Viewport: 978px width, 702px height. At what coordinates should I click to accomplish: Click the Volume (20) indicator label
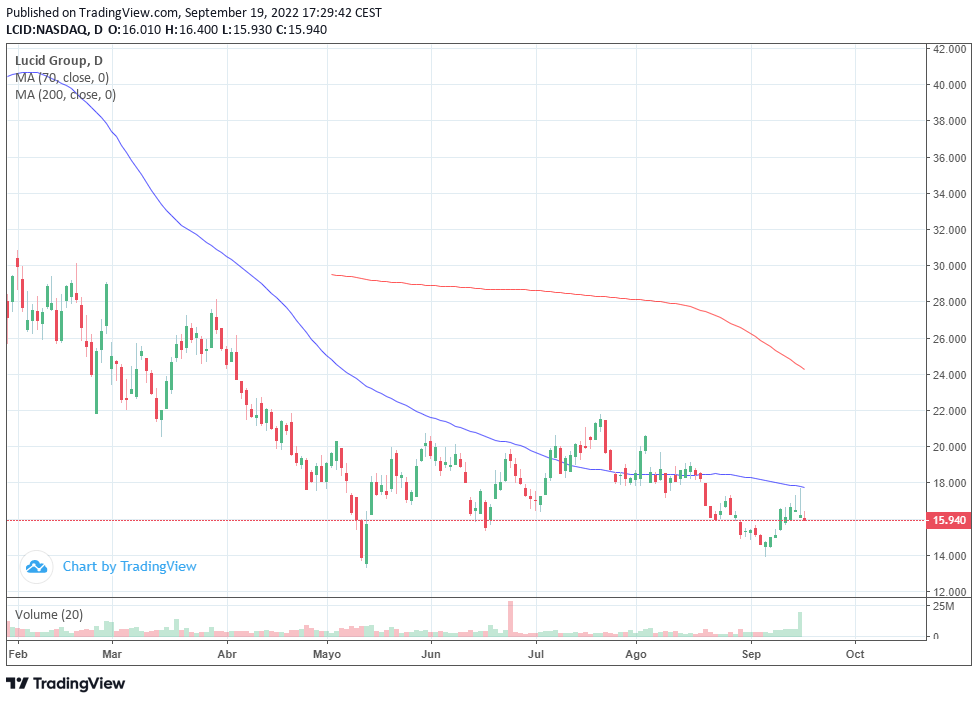pos(49,615)
